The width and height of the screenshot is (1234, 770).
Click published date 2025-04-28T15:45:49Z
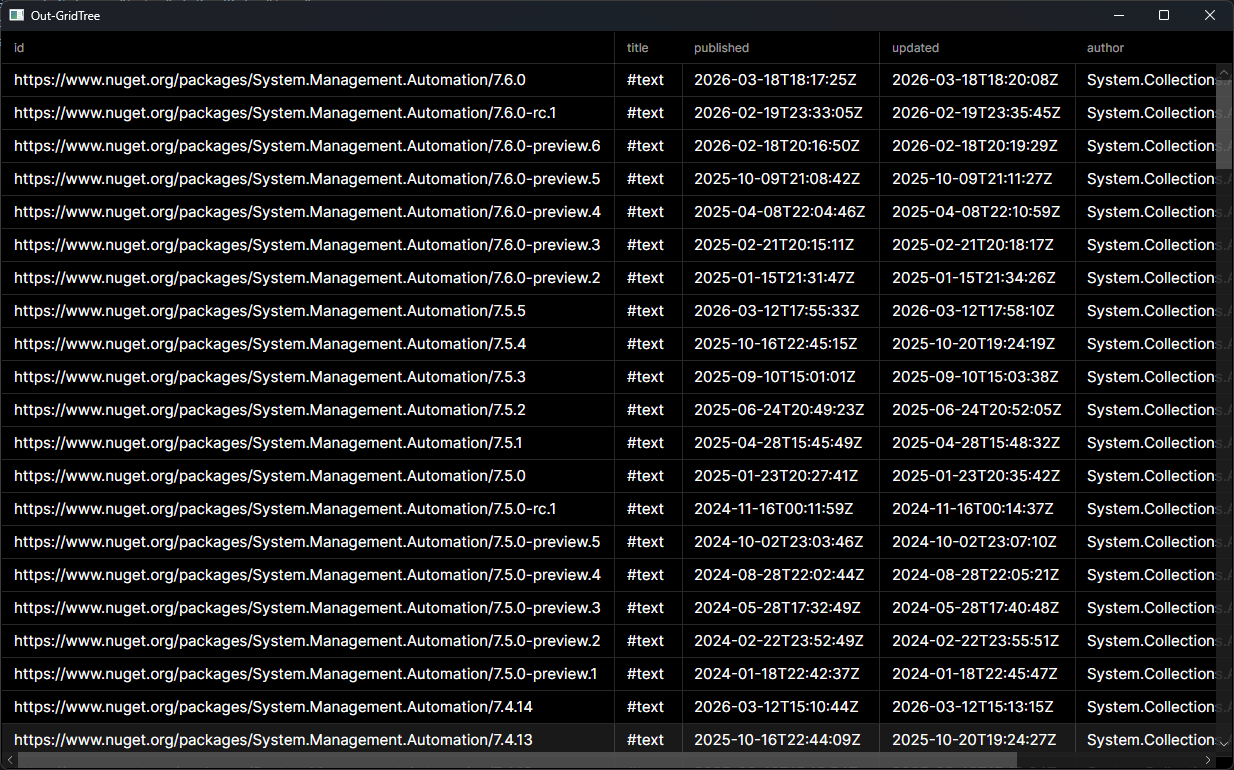click(x=776, y=443)
